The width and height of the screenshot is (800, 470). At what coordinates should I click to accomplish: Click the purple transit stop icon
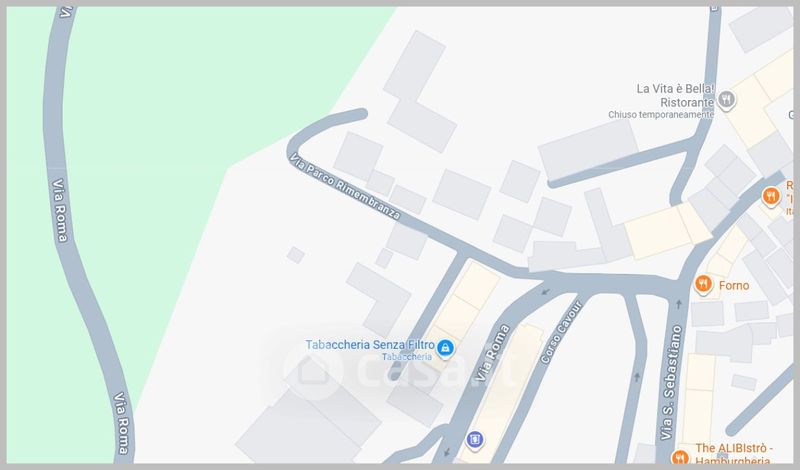(474, 439)
